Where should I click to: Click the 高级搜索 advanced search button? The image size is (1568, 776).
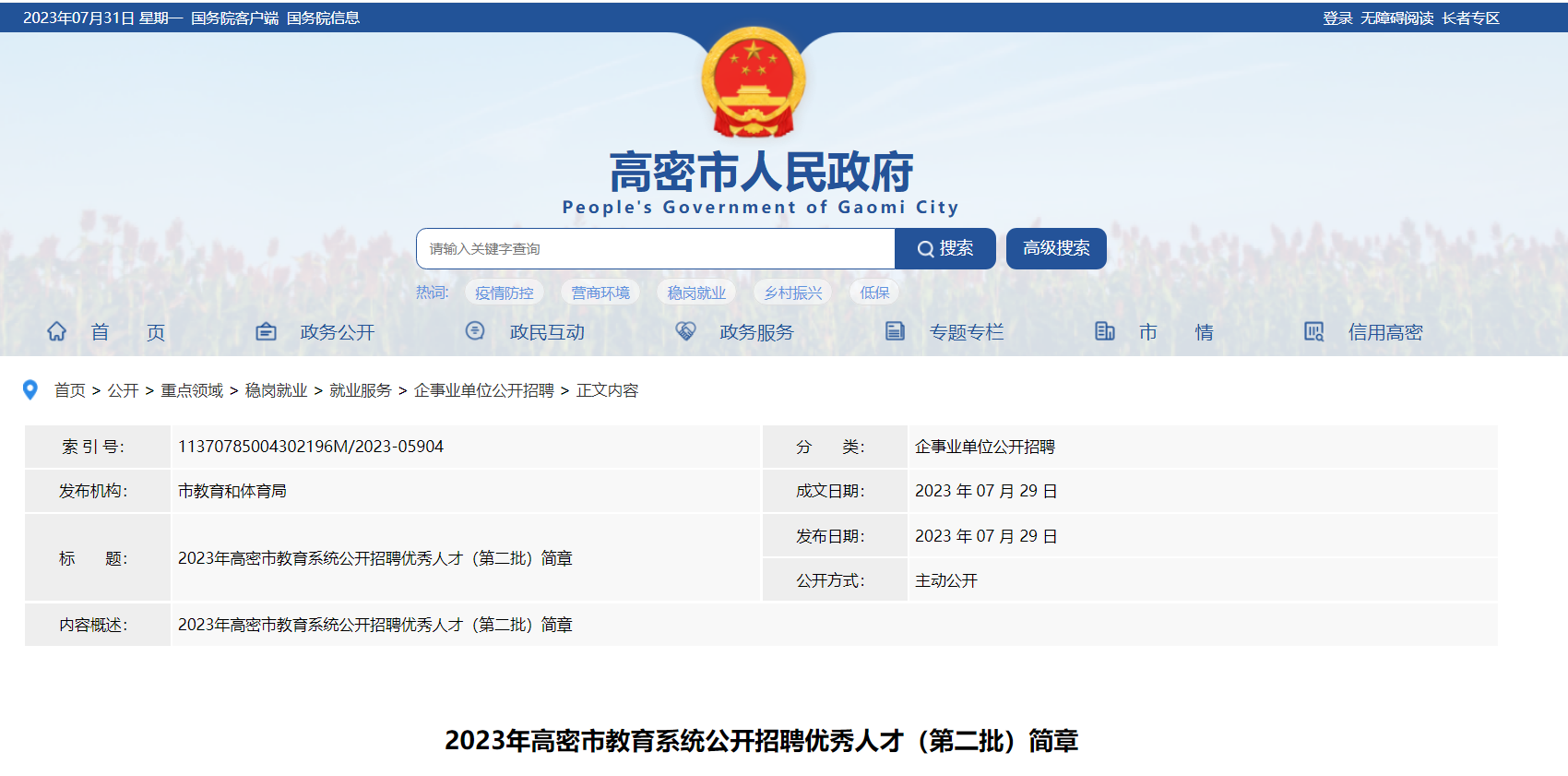coord(1056,248)
